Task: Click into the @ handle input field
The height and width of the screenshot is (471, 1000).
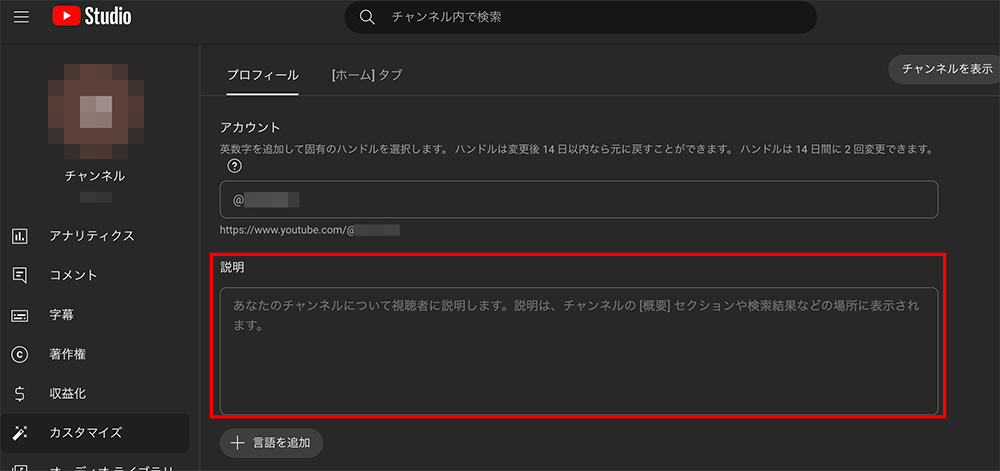Action: click(579, 199)
